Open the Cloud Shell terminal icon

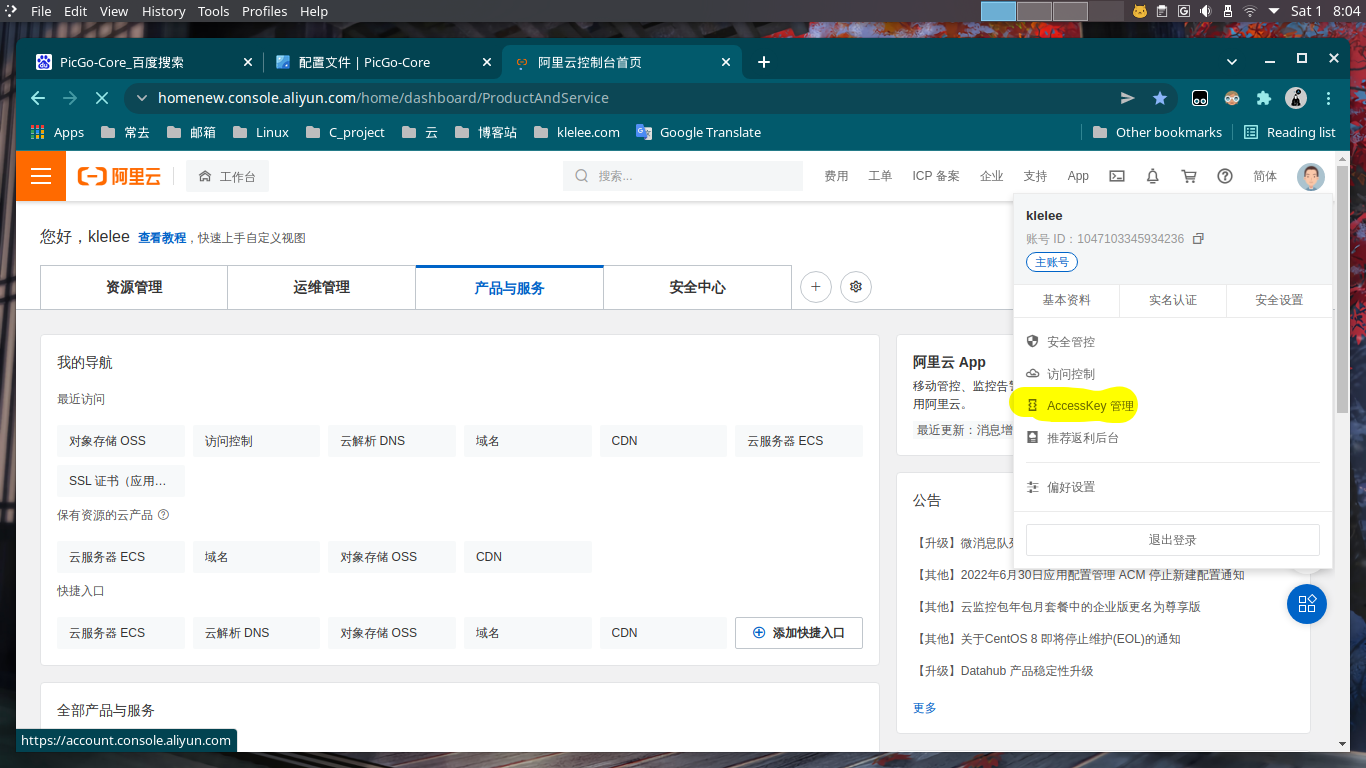[1117, 176]
